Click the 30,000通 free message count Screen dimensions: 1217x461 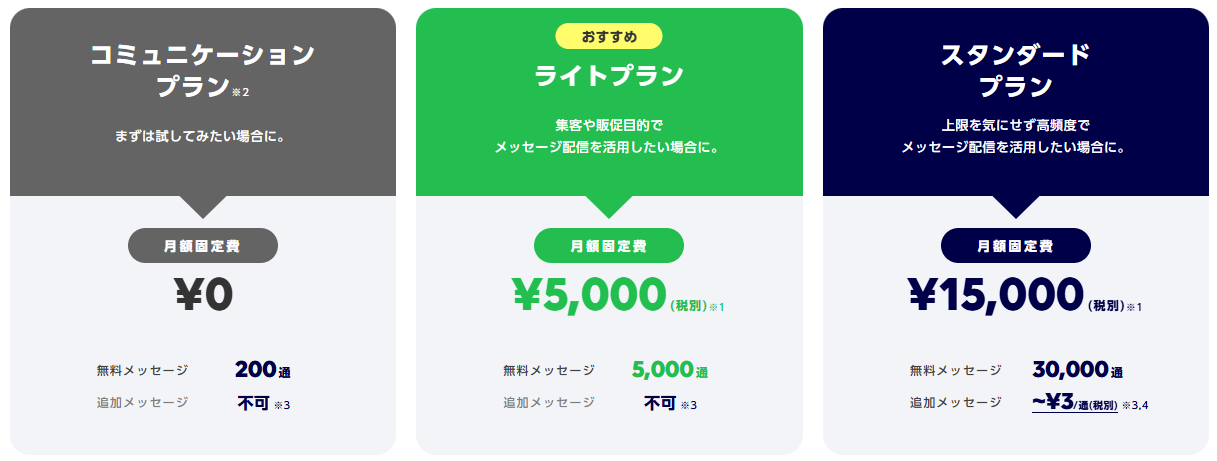click(1077, 370)
